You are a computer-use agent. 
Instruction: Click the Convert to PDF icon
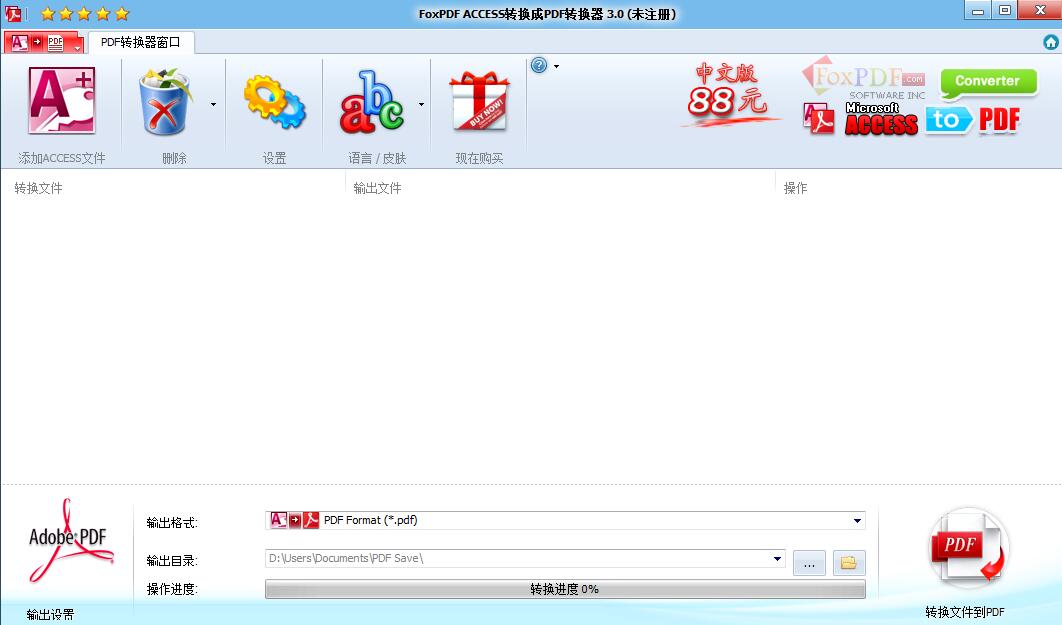coord(968,548)
